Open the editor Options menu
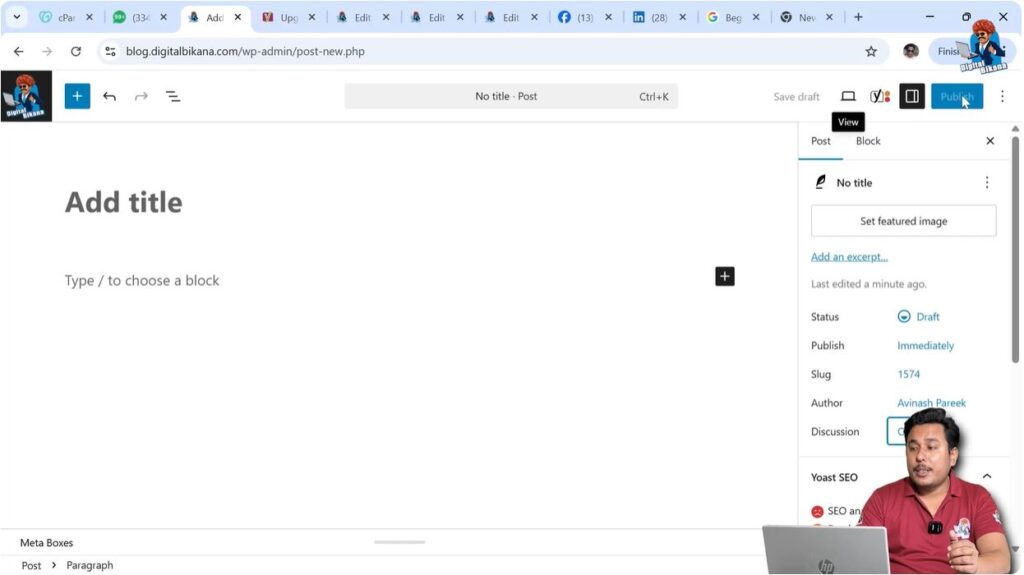 (1002, 97)
